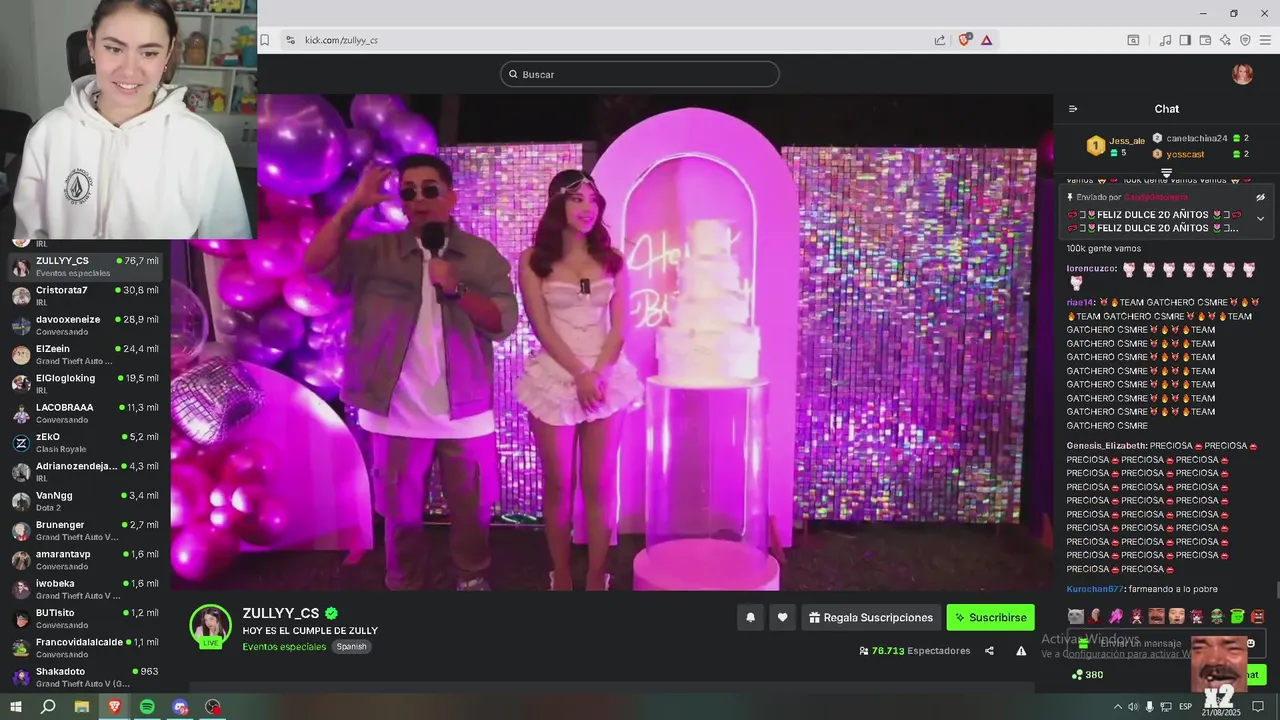Open zEkO Clash Royale channel

tap(85, 442)
